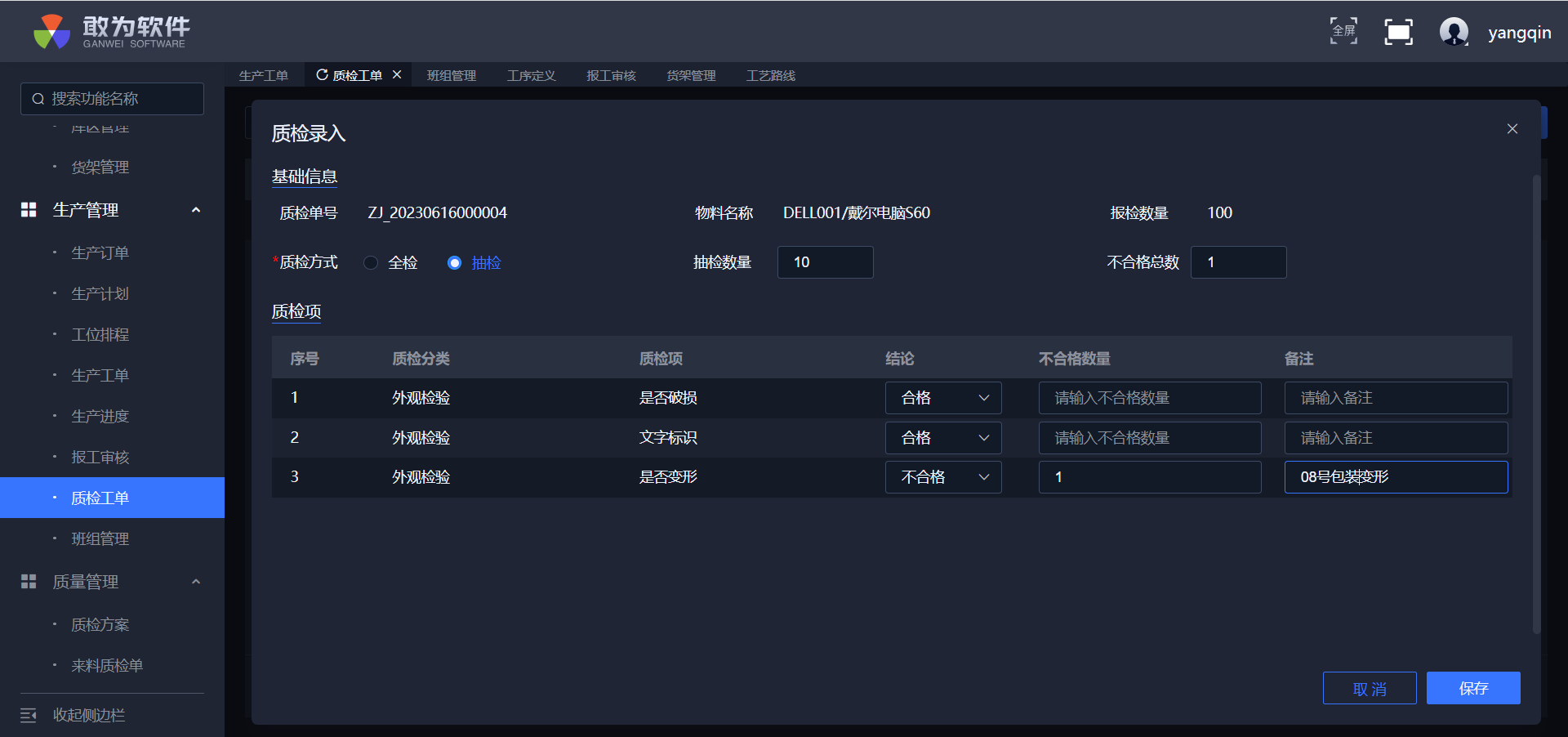Screen dimensions: 1568x737
Task: Switch to the 工序定义 tab
Action: (531, 75)
